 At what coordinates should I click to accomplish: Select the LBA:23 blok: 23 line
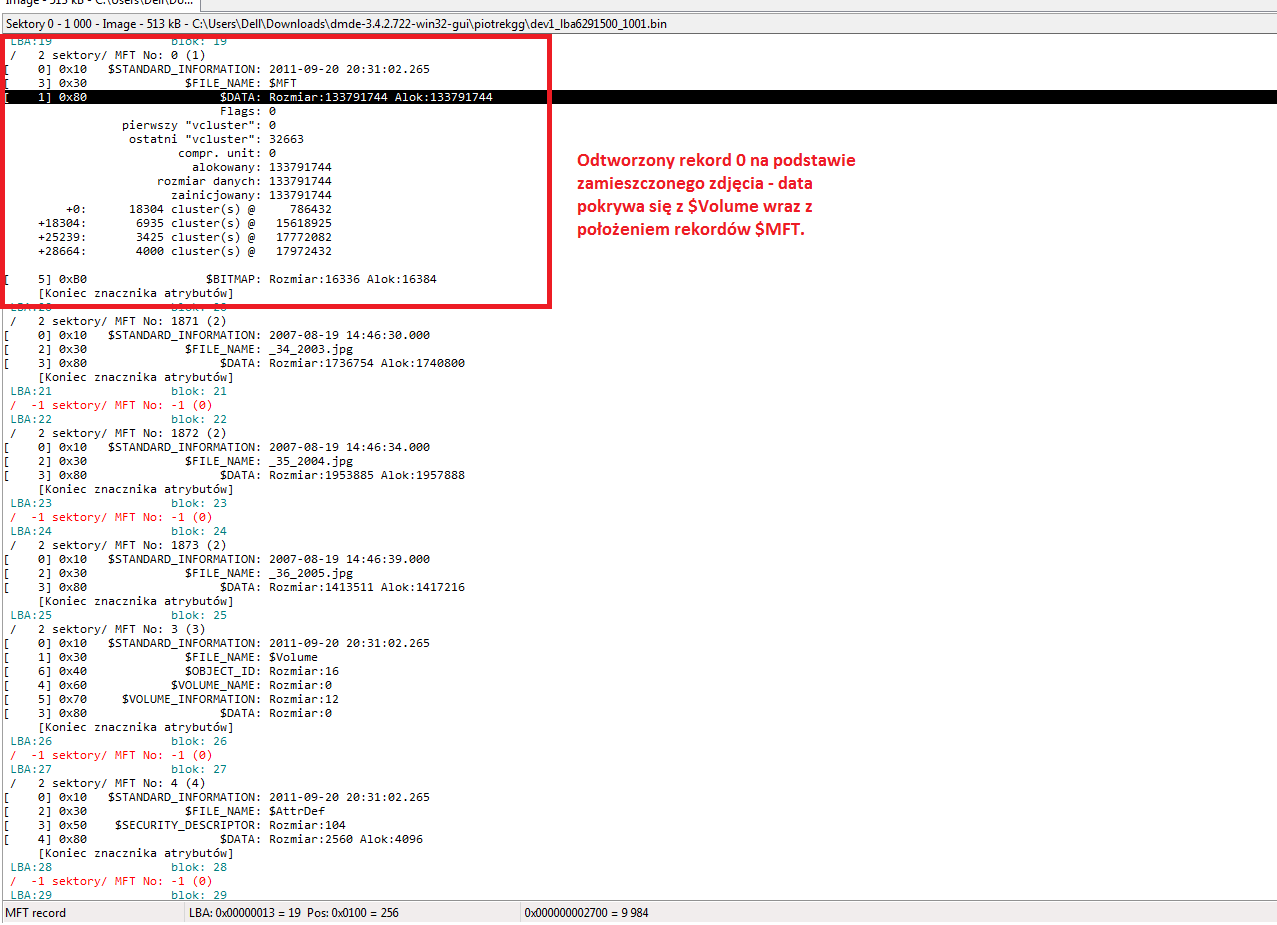(119, 503)
